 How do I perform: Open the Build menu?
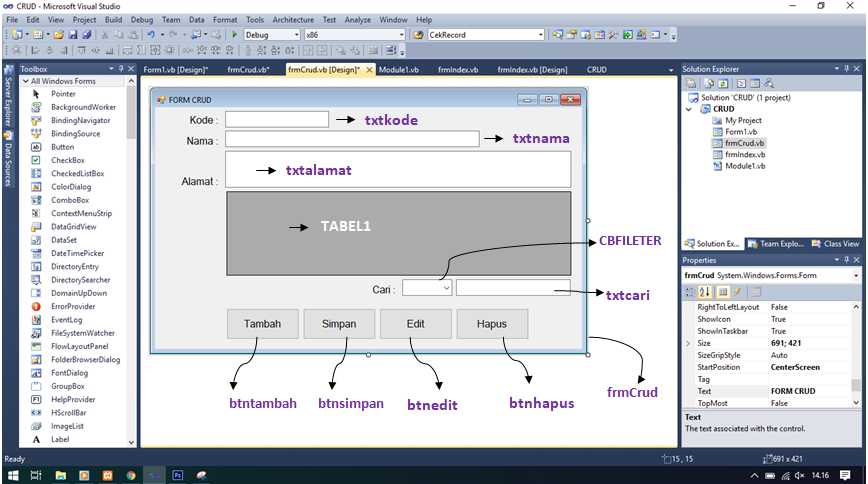pos(113,19)
